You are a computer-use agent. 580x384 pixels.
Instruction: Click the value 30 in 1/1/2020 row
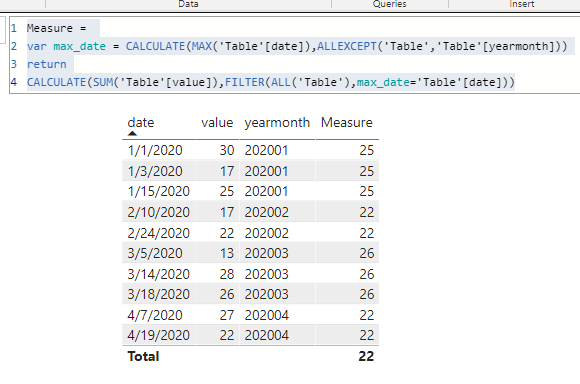[x=227, y=150]
